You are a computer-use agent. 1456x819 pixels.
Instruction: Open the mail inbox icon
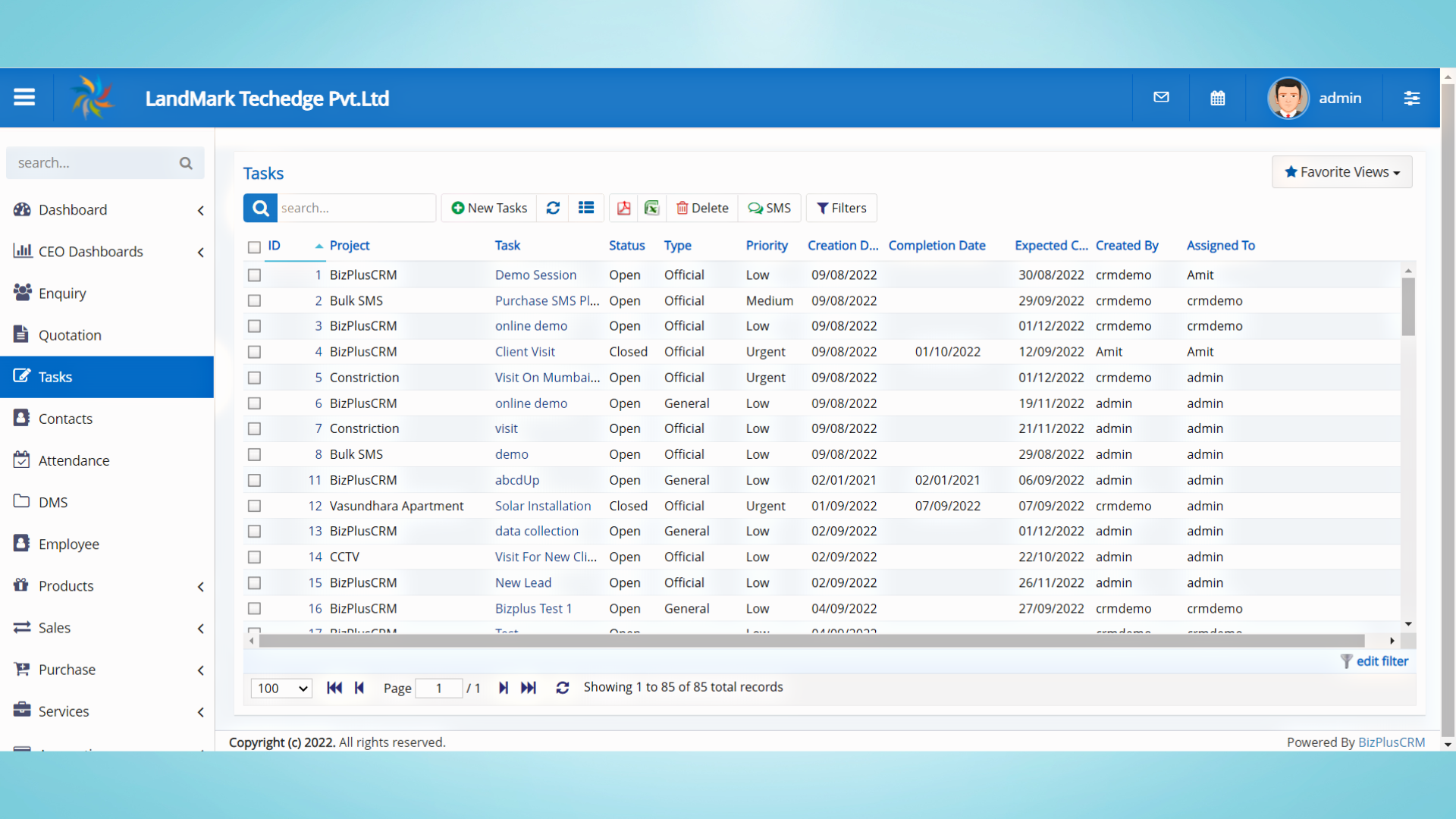tap(1161, 97)
